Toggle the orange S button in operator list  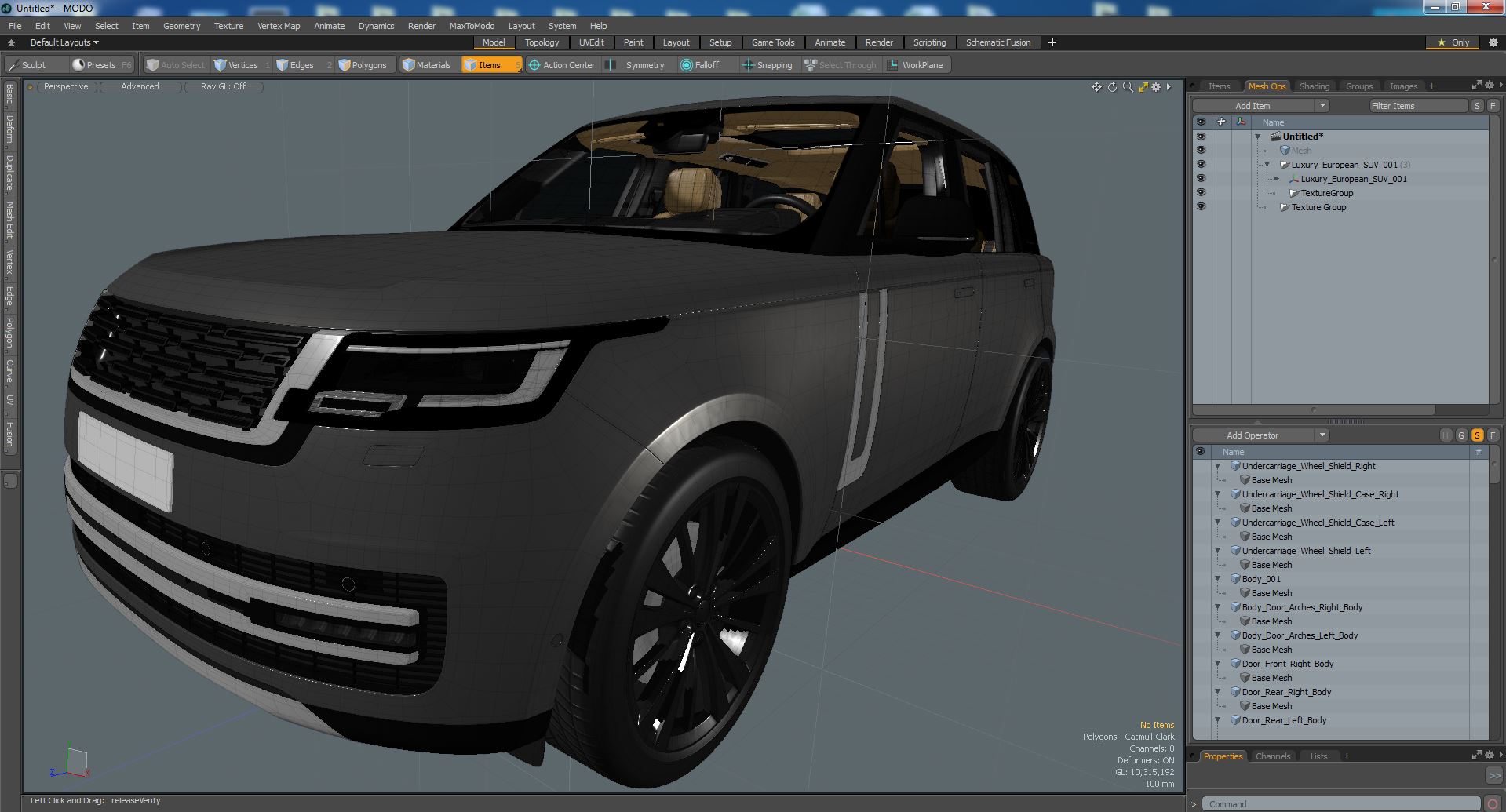(x=1477, y=435)
